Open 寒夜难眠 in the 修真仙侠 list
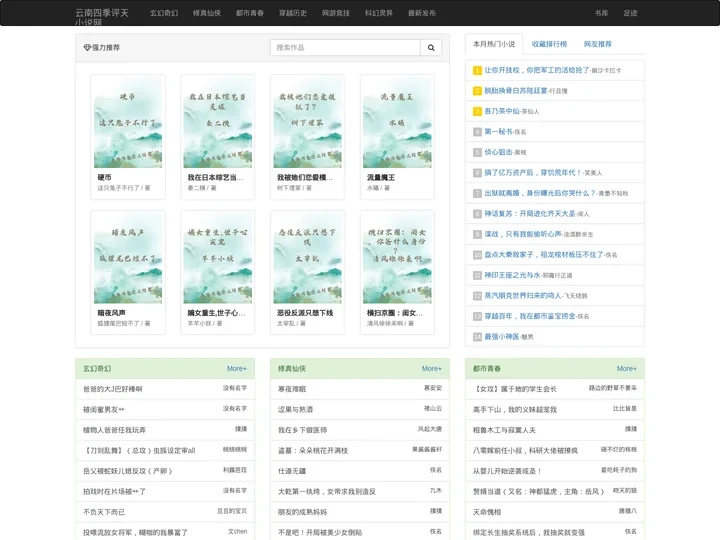Image resolution: width=720 pixels, height=540 pixels. 292,389
